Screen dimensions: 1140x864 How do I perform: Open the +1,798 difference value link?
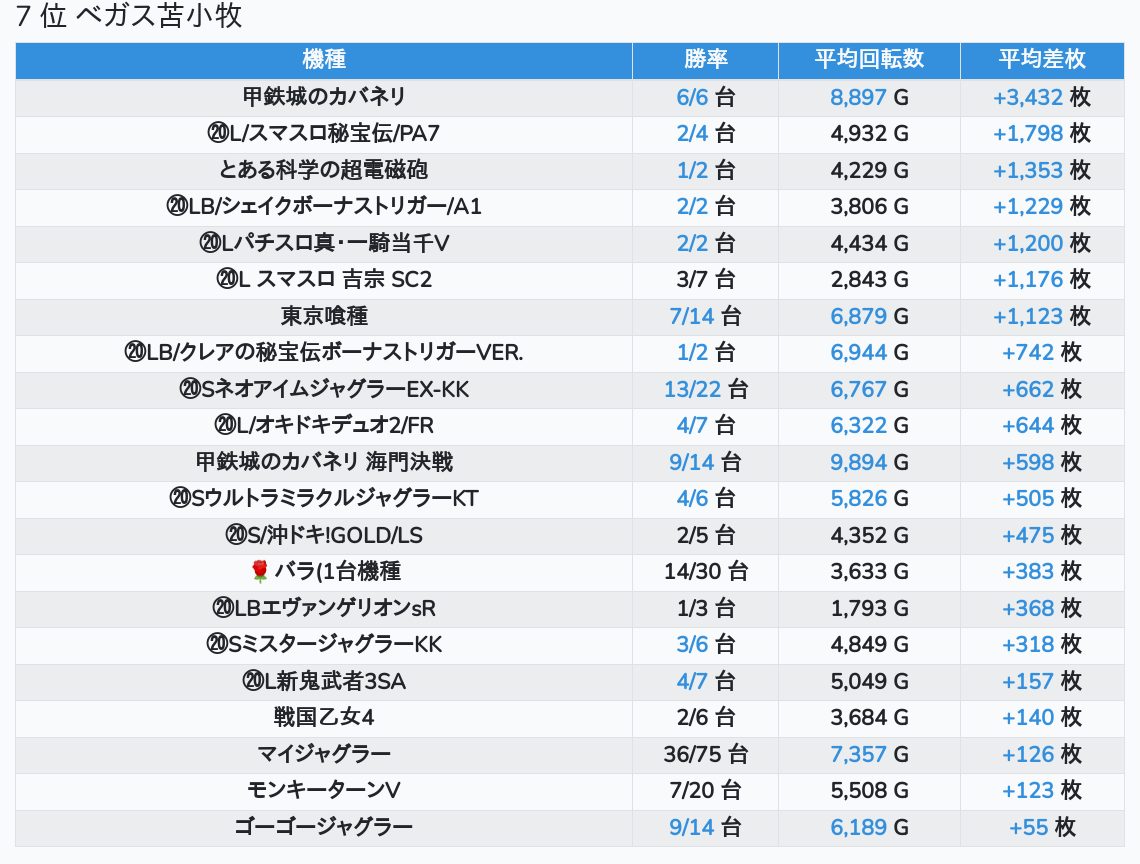[1027, 134]
